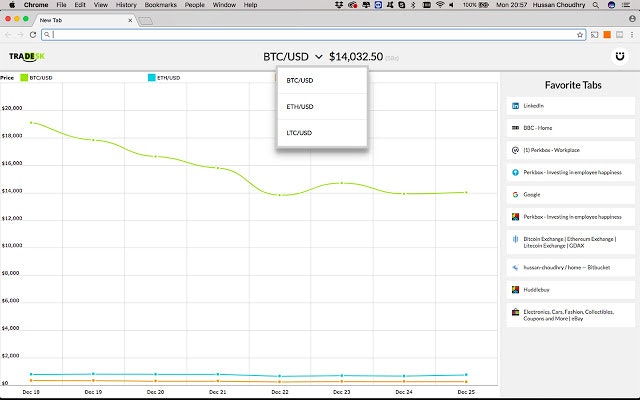Open the Huddlebuy favorite tab
The image size is (640, 400).
571,290
